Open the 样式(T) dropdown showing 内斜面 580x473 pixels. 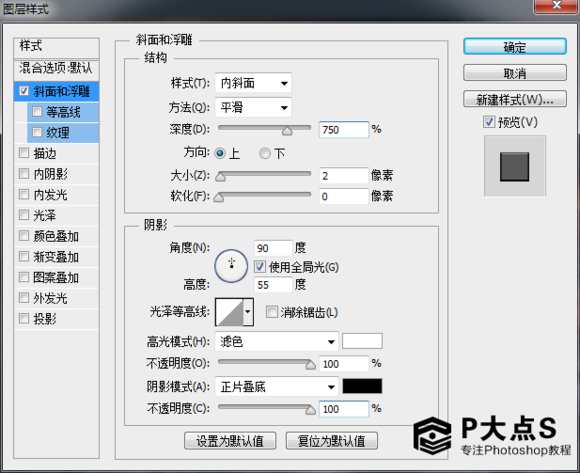pyautogui.click(x=253, y=83)
